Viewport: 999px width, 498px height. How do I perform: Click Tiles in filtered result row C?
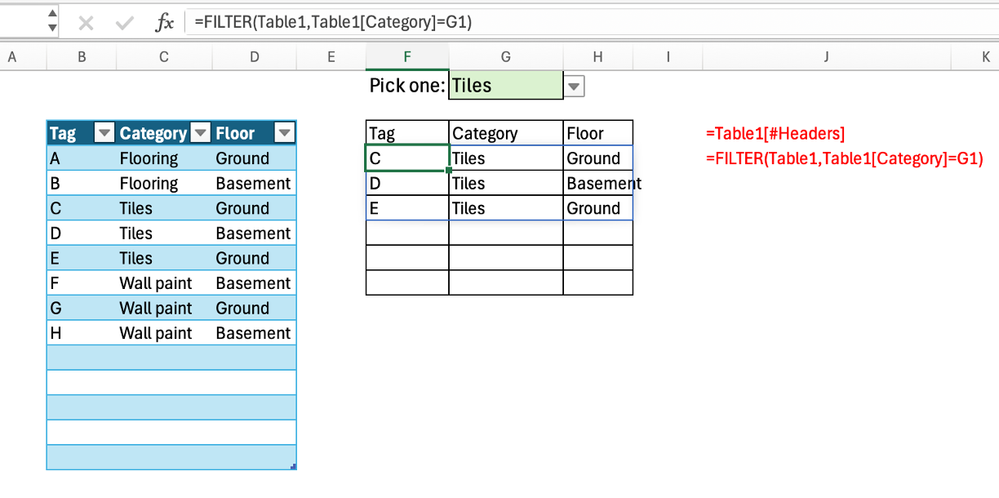click(468, 158)
